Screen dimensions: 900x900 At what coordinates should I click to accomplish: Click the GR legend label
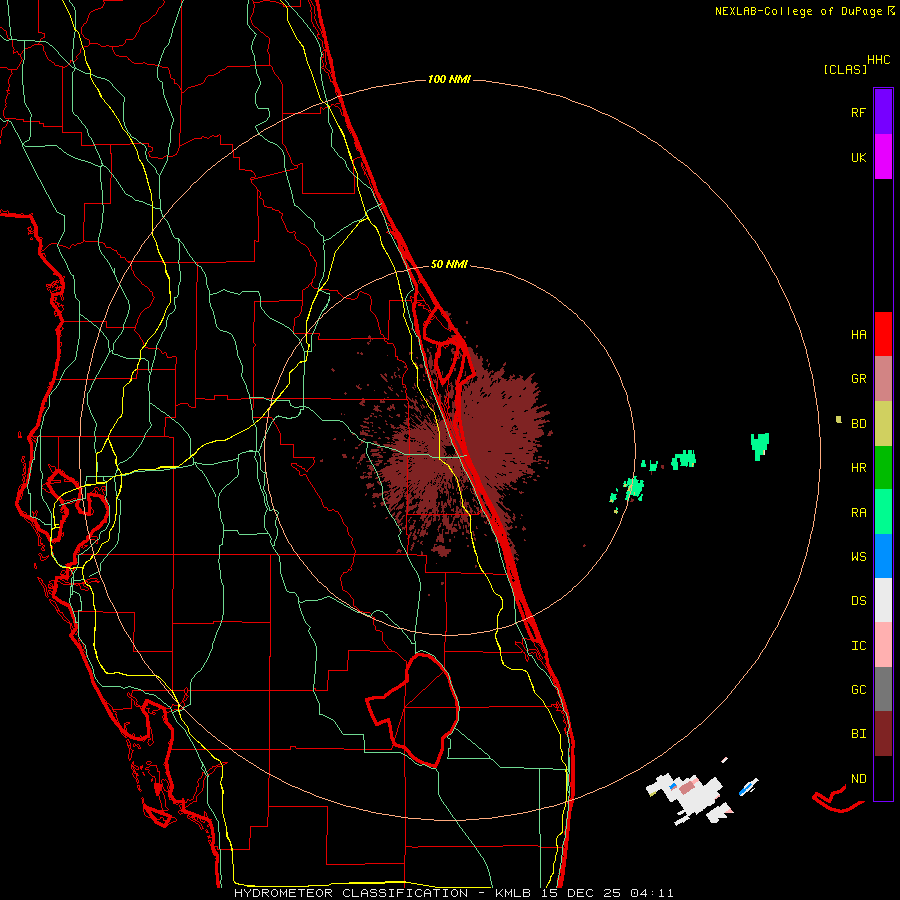(x=858, y=379)
